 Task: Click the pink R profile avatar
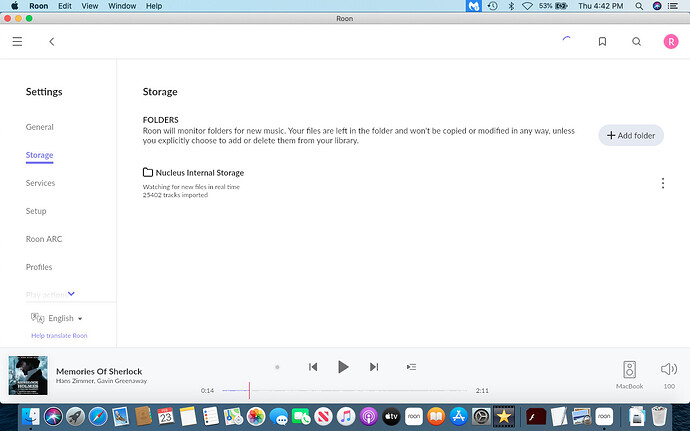click(x=670, y=42)
